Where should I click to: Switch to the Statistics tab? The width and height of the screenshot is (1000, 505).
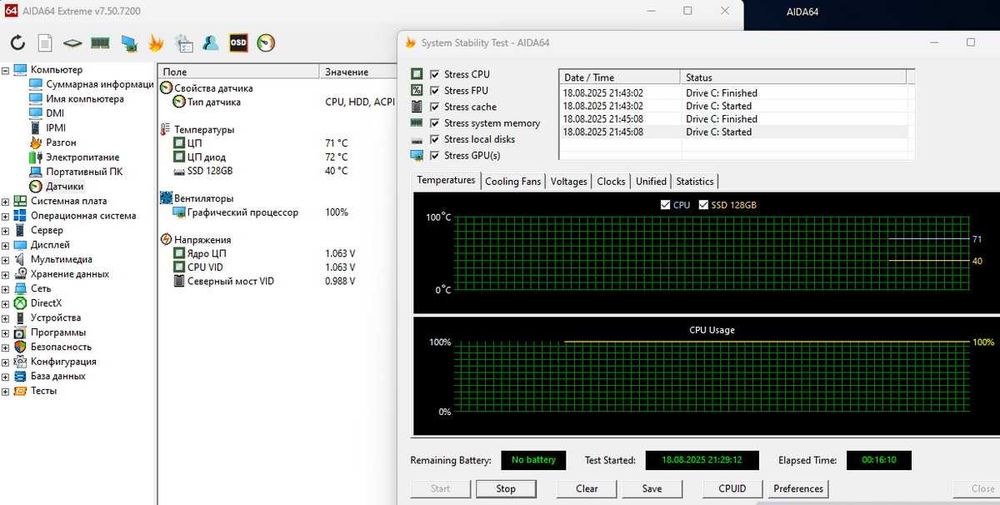695,182
